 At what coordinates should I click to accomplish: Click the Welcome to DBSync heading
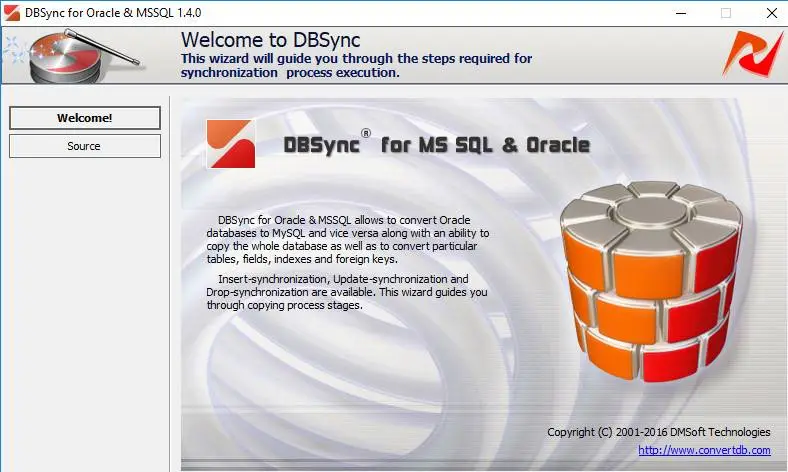[x=270, y=40]
